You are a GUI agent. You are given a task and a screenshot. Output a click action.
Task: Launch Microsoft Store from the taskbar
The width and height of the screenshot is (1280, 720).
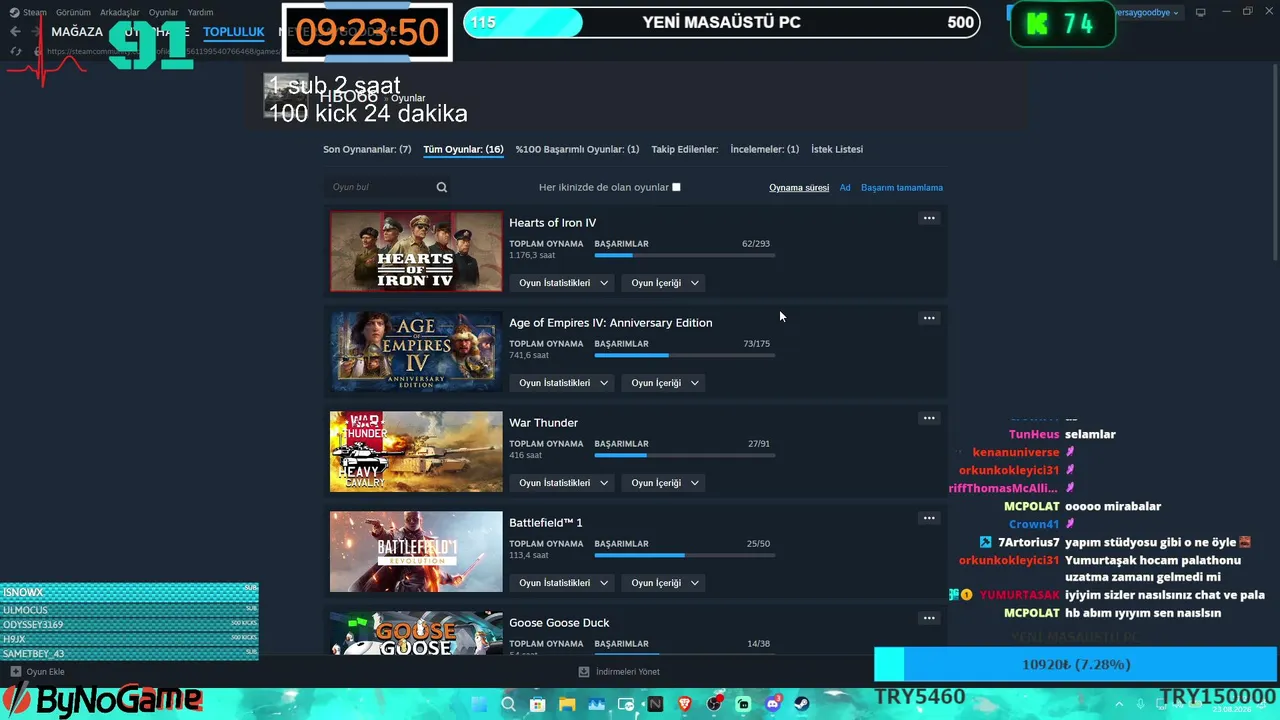coord(537,704)
